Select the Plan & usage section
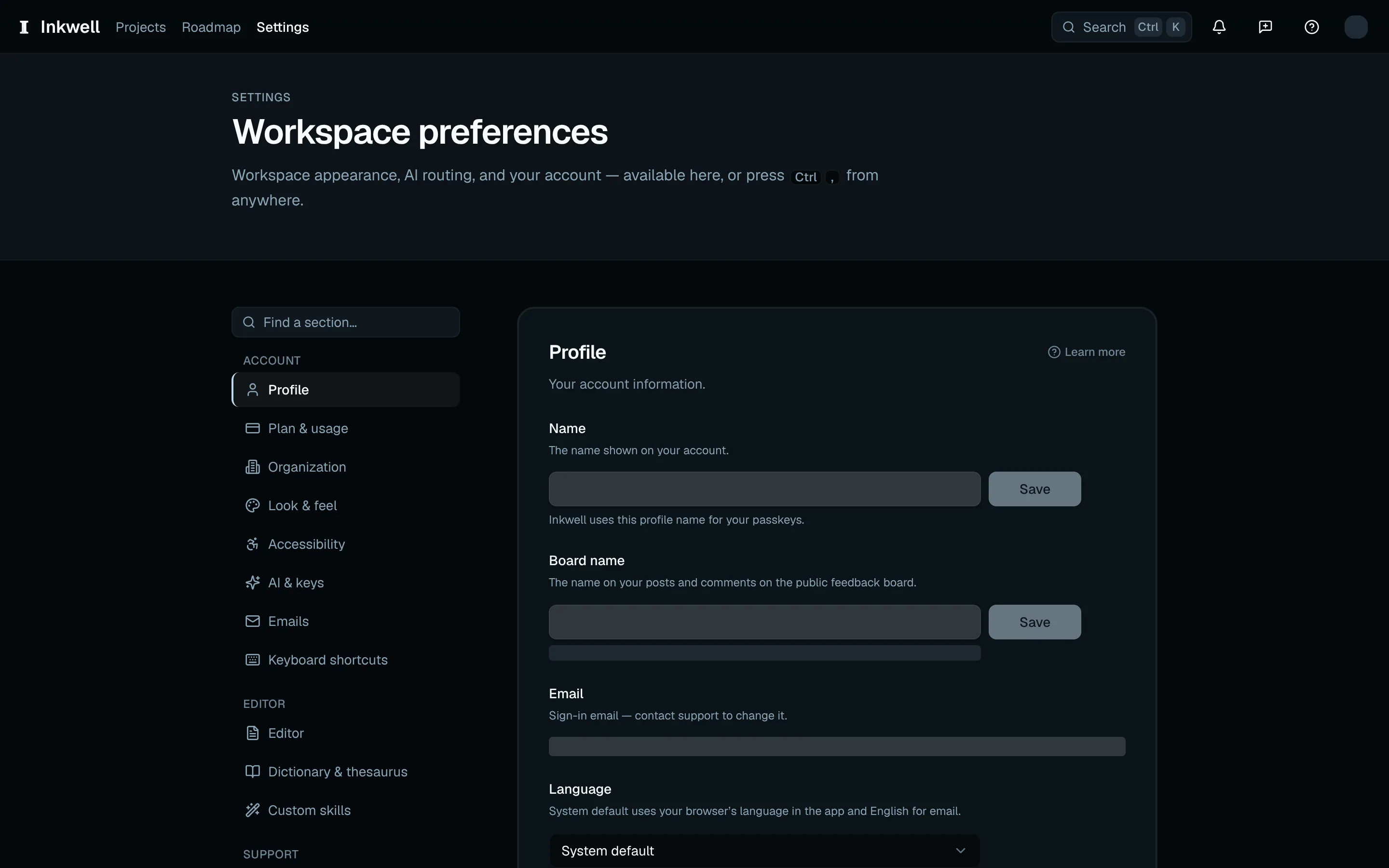Image resolution: width=1389 pixels, height=868 pixels. pos(345,428)
